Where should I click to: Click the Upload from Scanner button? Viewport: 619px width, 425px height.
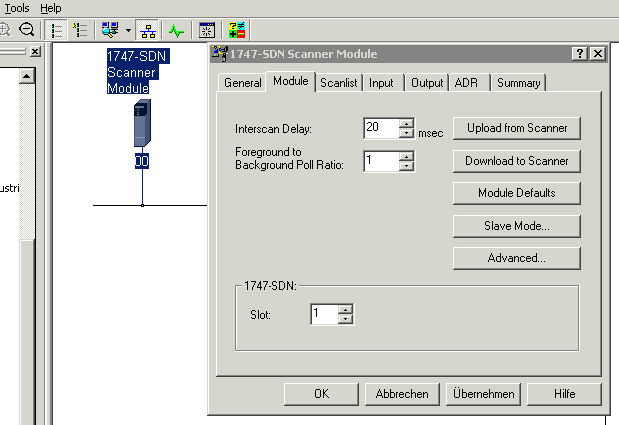point(516,128)
